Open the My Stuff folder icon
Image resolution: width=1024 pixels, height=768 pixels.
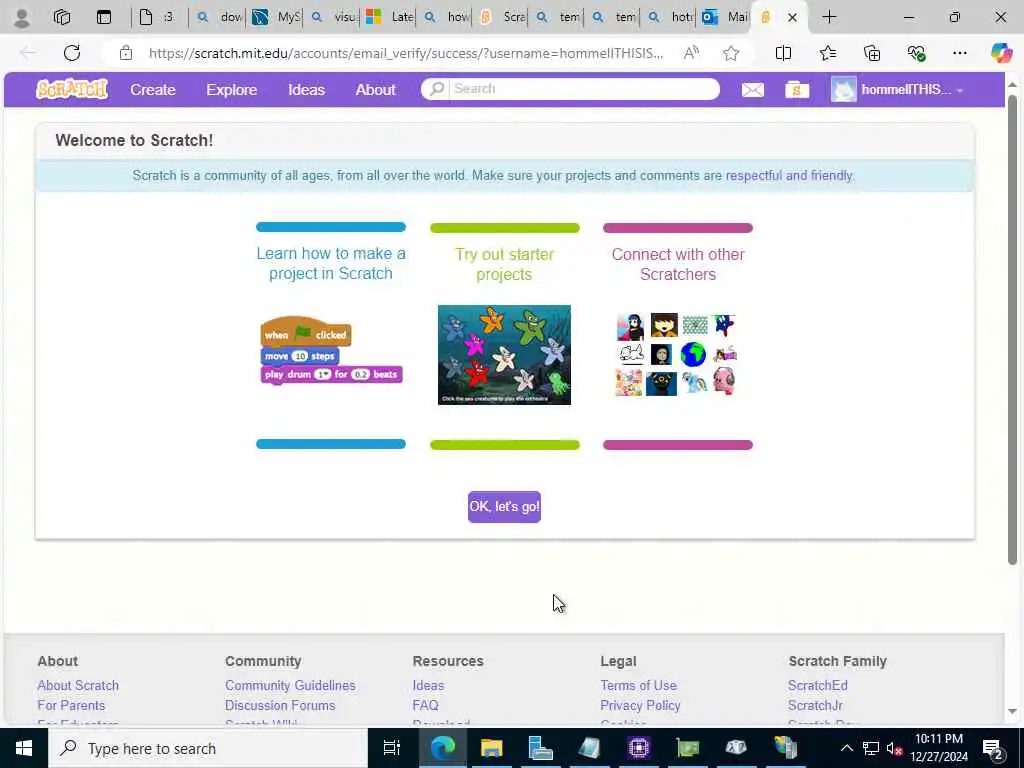tap(797, 89)
